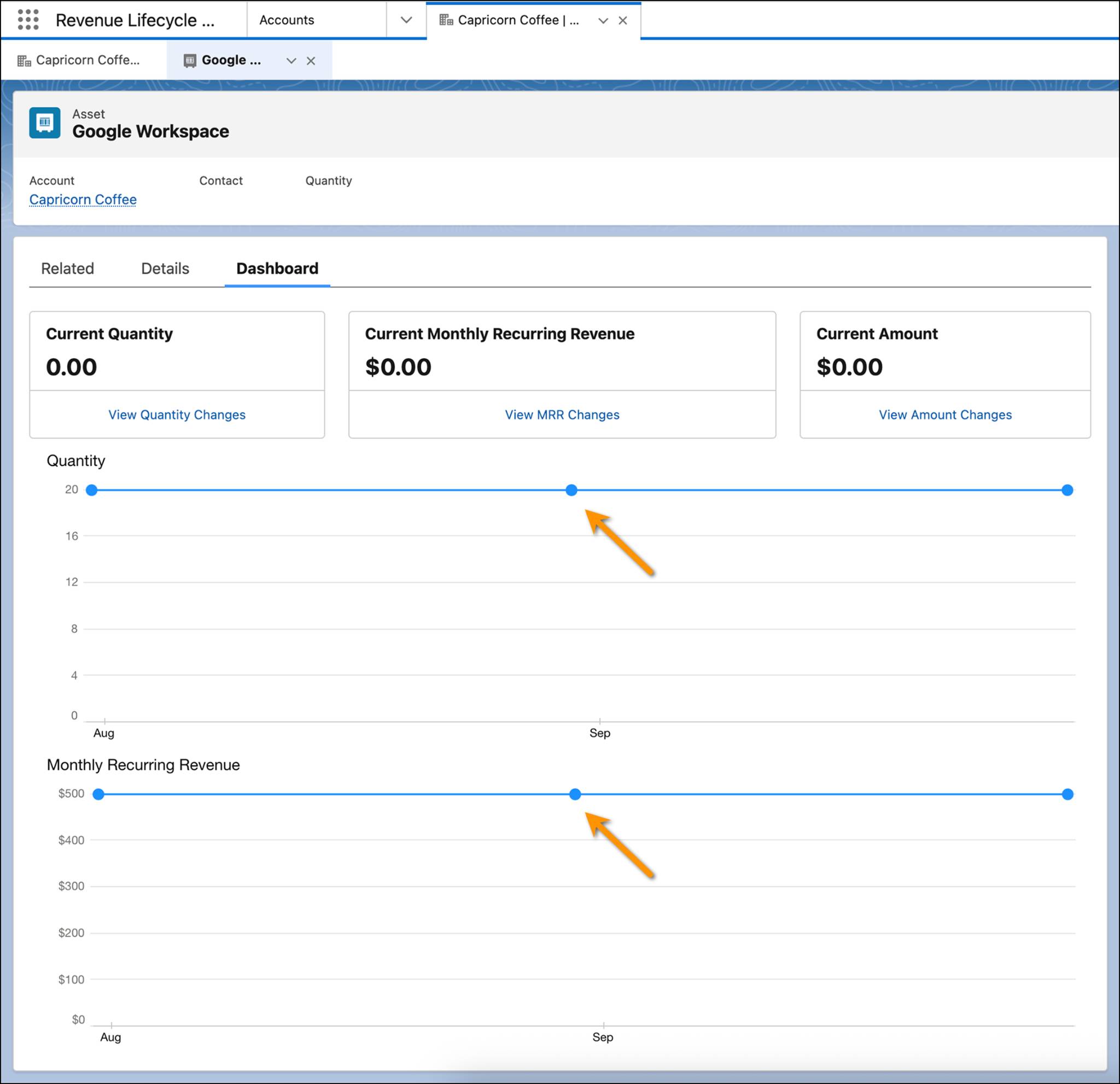The height and width of the screenshot is (1084, 1120).
Task: Click the Monthly Recurring Revenue chart title
Action: coord(143,765)
